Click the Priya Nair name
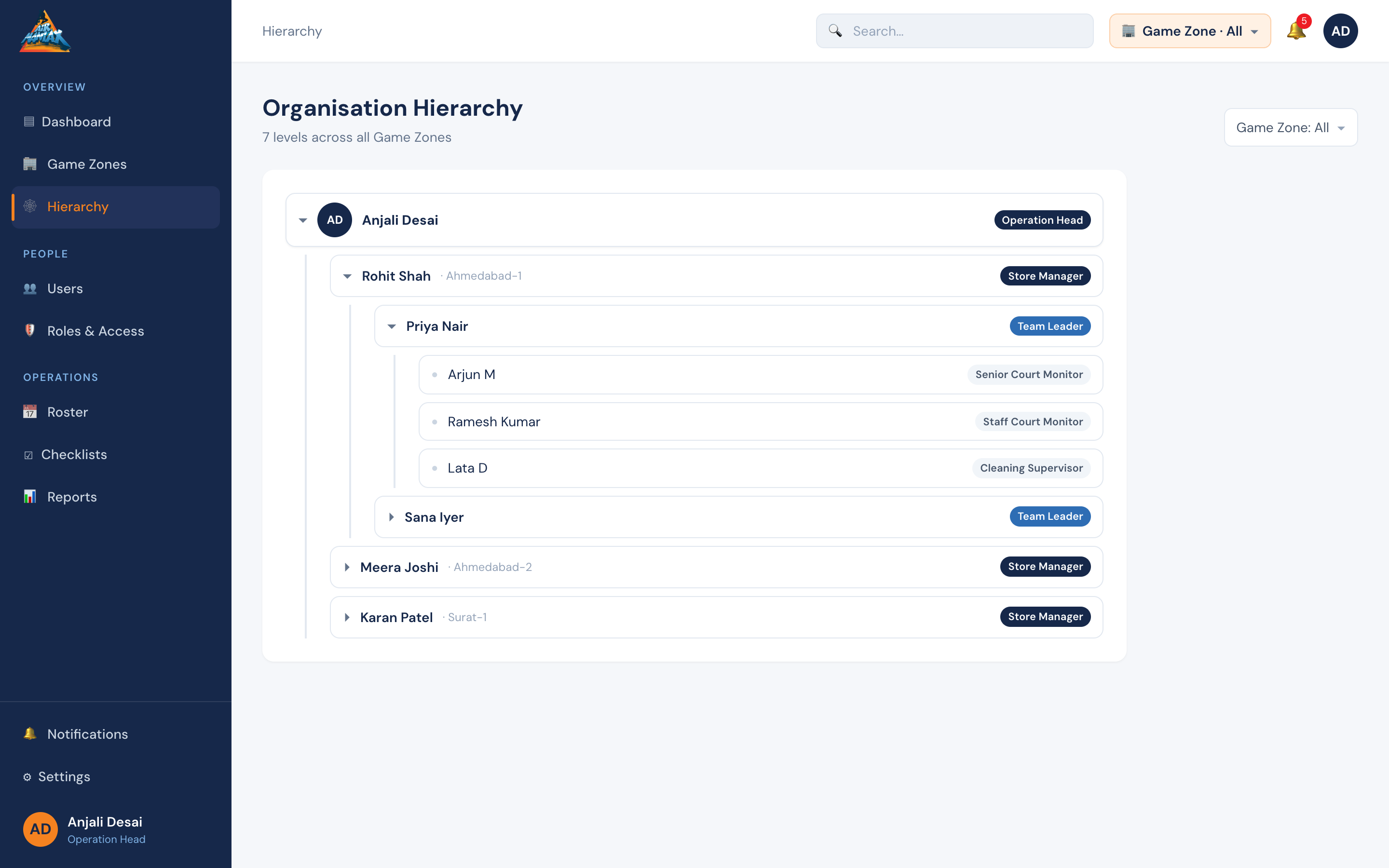 pos(437,326)
